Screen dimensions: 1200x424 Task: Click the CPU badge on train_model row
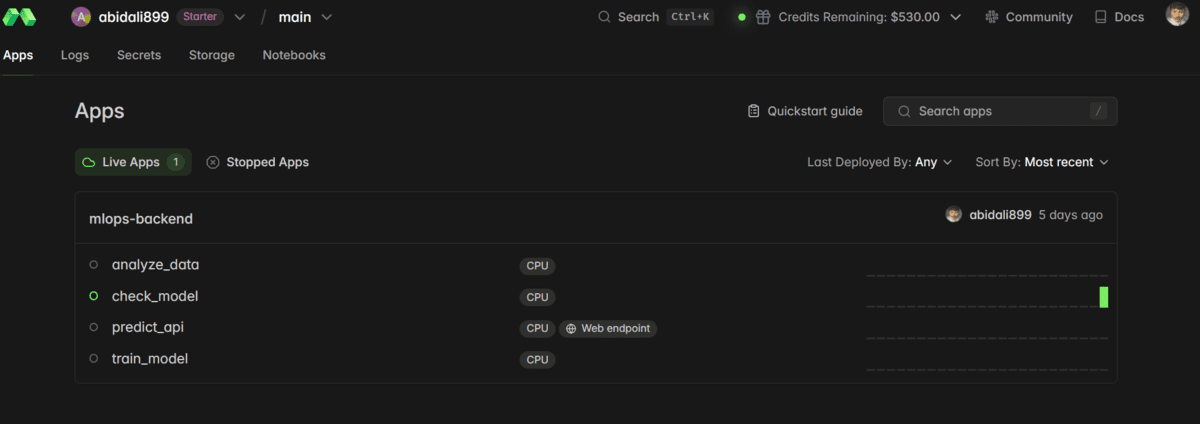537,359
